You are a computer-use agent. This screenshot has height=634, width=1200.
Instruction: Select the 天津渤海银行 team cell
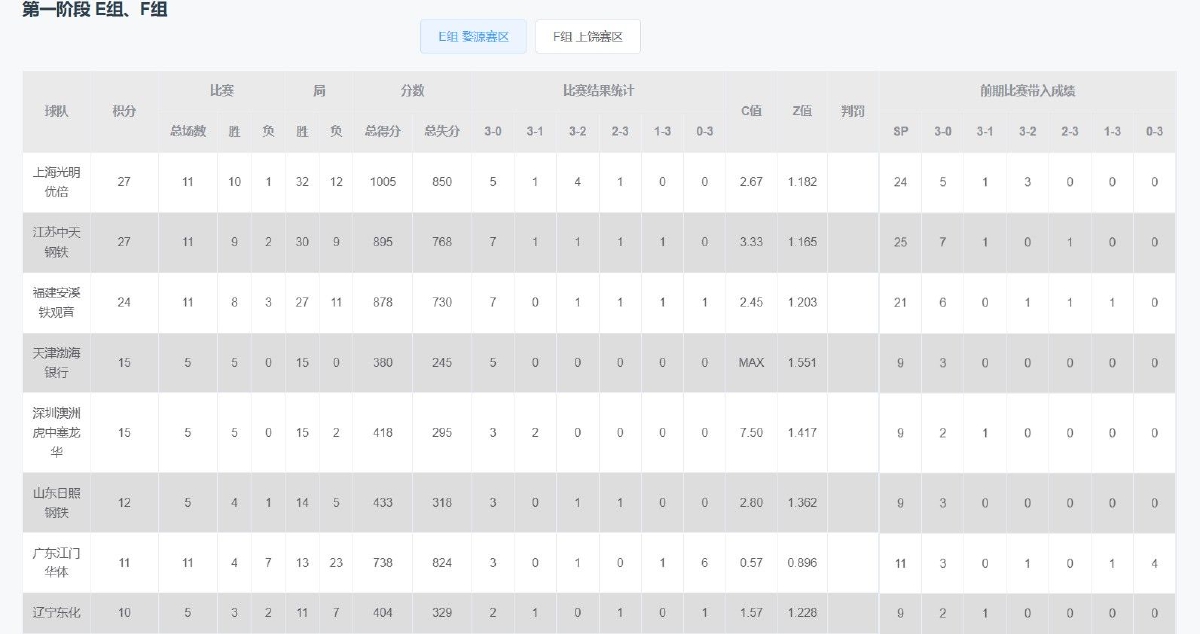[56, 362]
